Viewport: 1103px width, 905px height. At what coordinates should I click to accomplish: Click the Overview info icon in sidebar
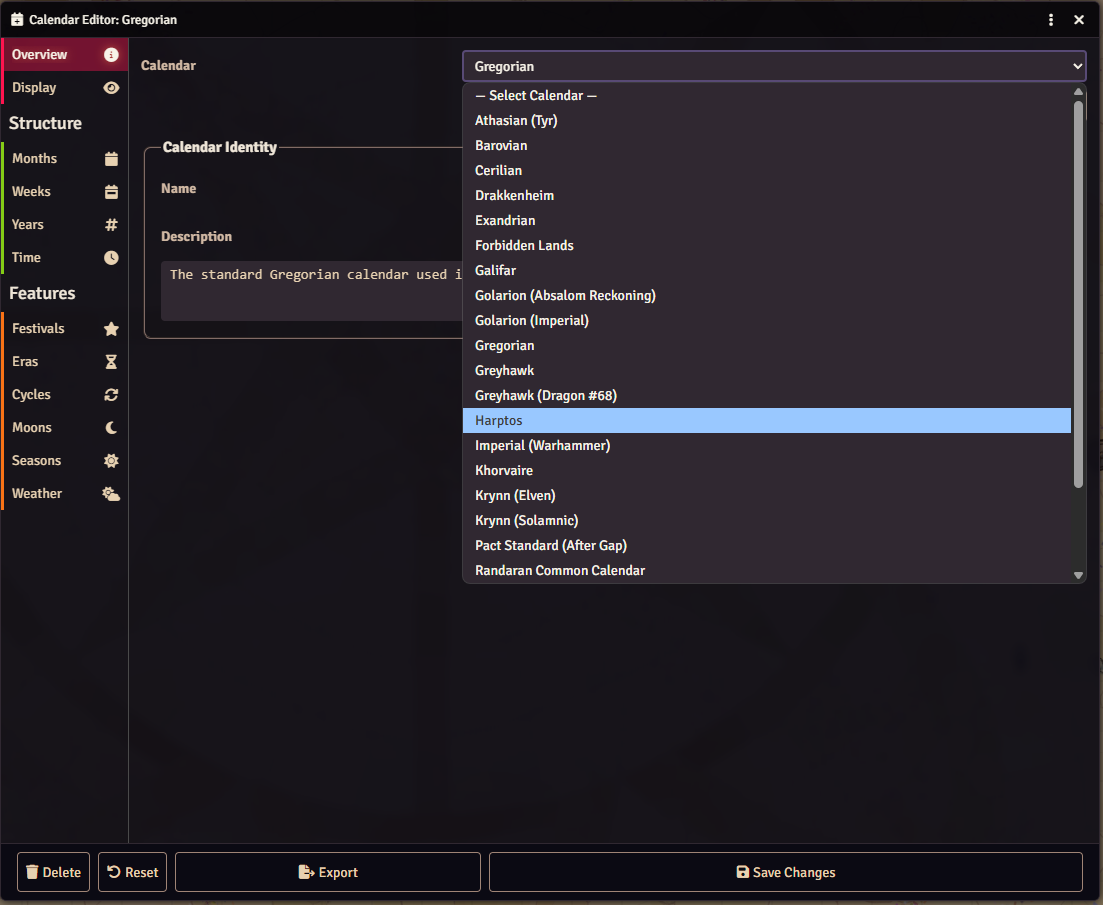(110, 55)
